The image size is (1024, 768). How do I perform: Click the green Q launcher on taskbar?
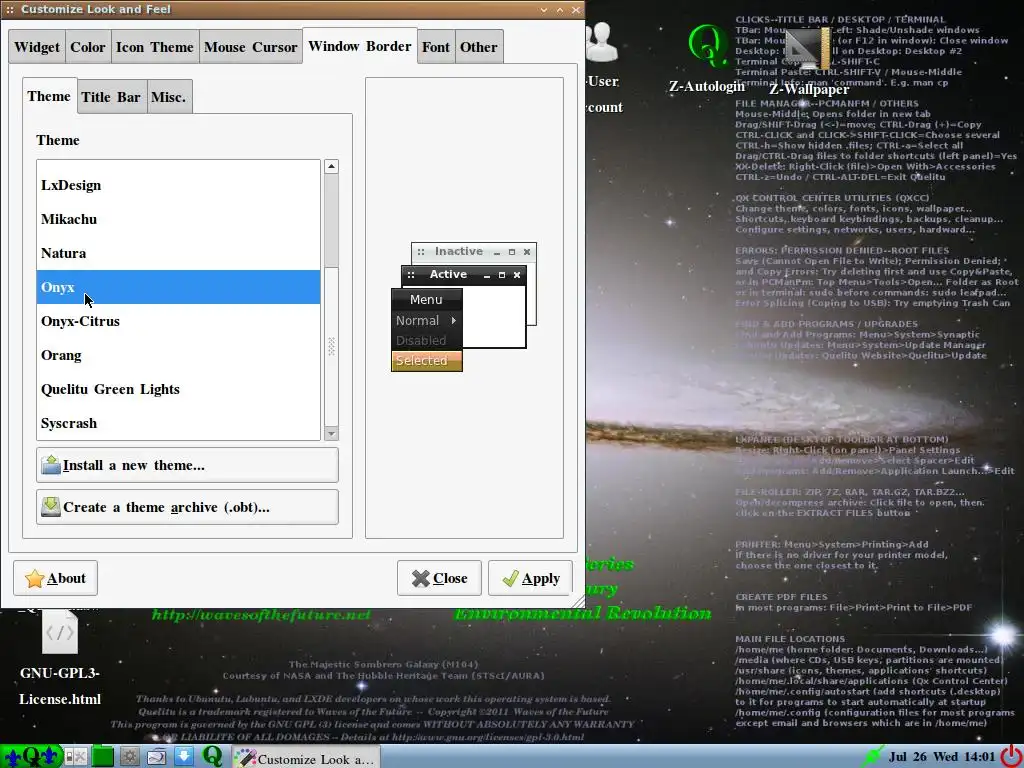[x=212, y=756]
